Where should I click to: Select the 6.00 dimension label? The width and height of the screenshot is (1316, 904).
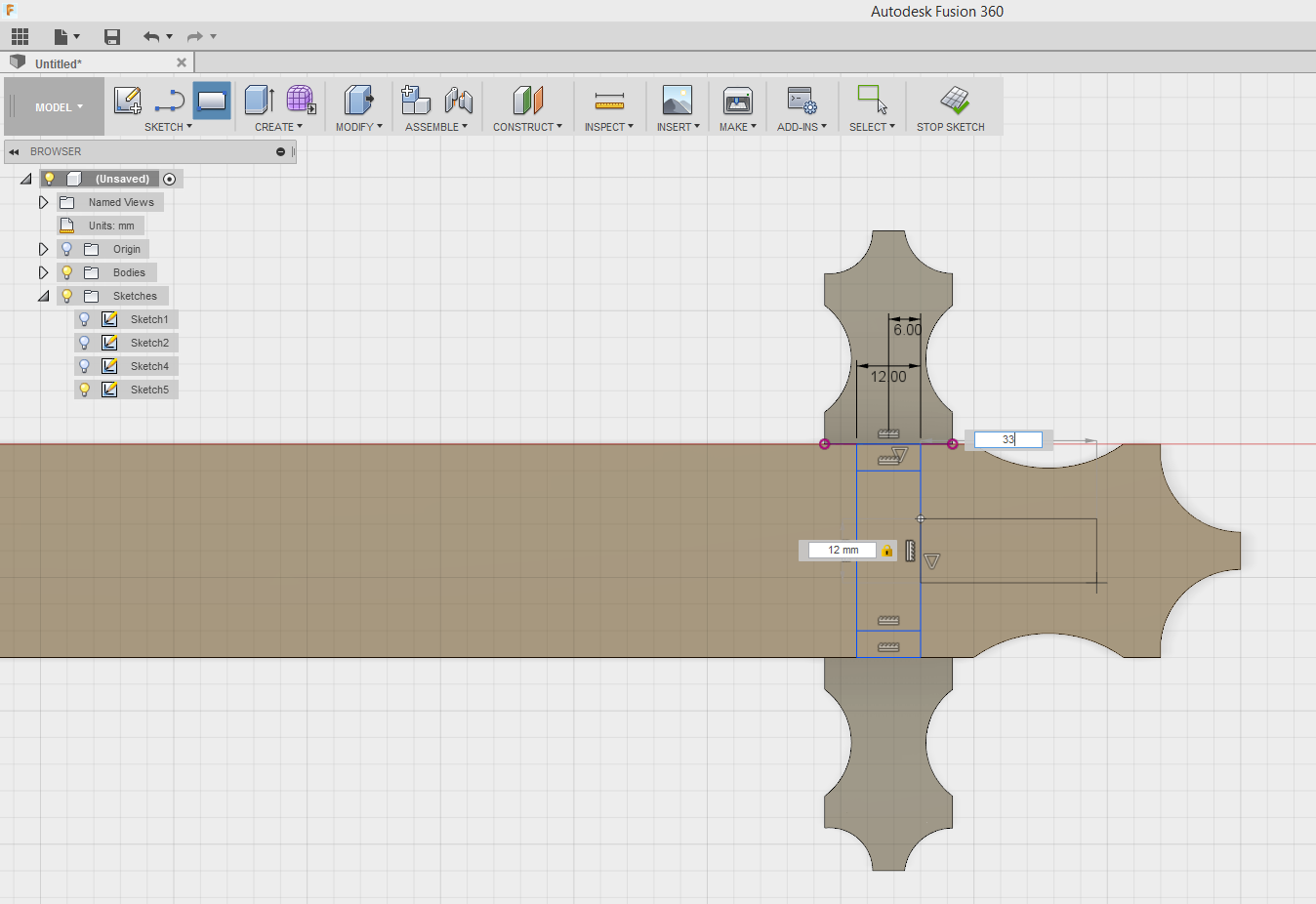click(907, 330)
